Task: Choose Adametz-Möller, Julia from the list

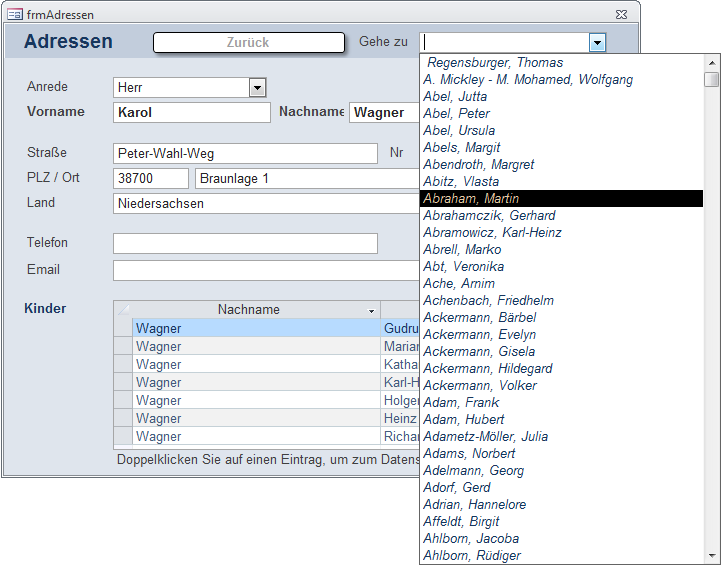Action: [x=562, y=437]
